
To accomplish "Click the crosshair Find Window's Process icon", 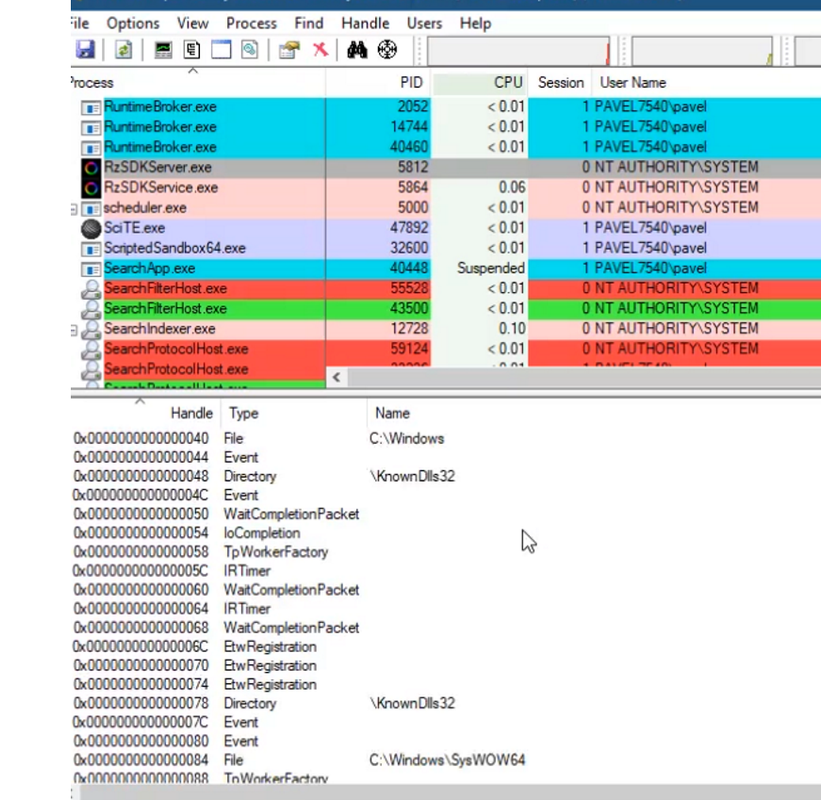I will pyautogui.click(x=387, y=50).
